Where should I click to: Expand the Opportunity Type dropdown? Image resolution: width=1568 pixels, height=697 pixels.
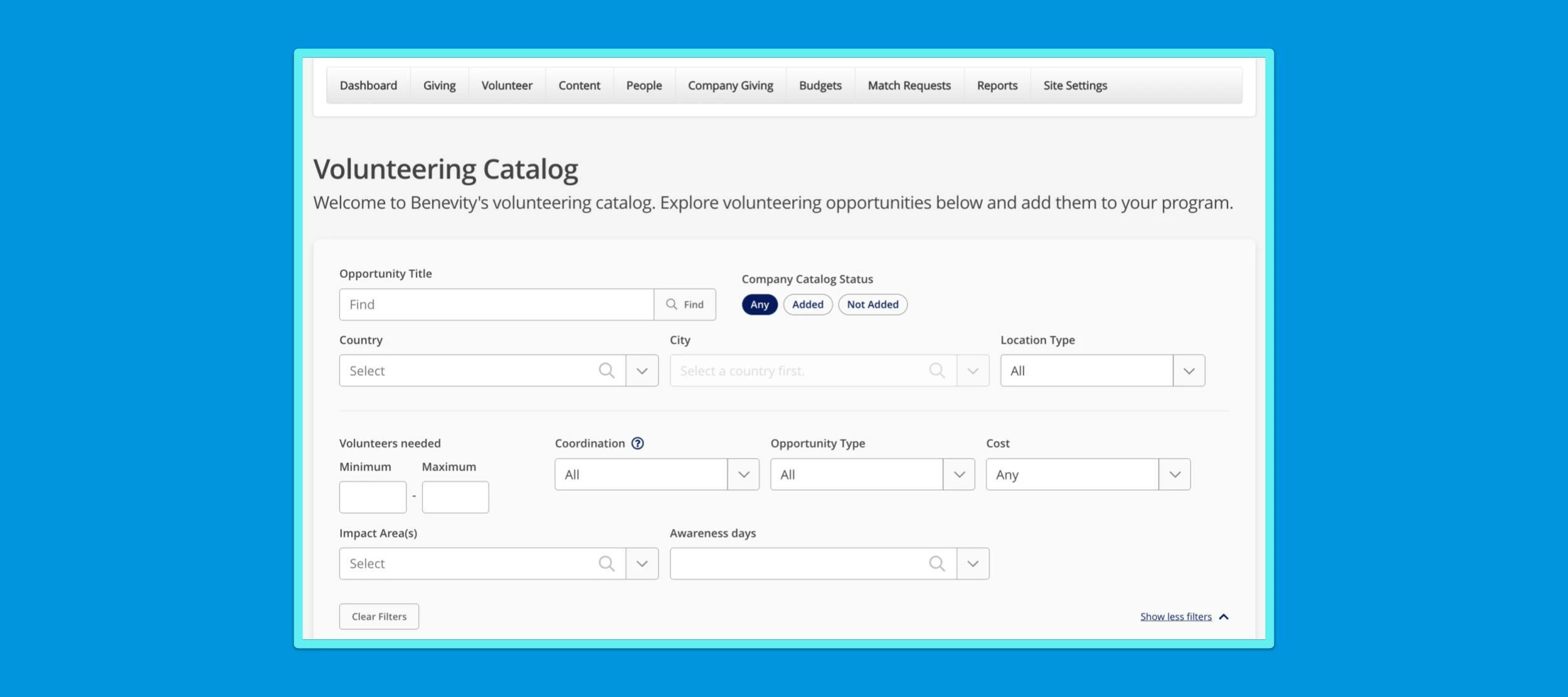click(958, 474)
